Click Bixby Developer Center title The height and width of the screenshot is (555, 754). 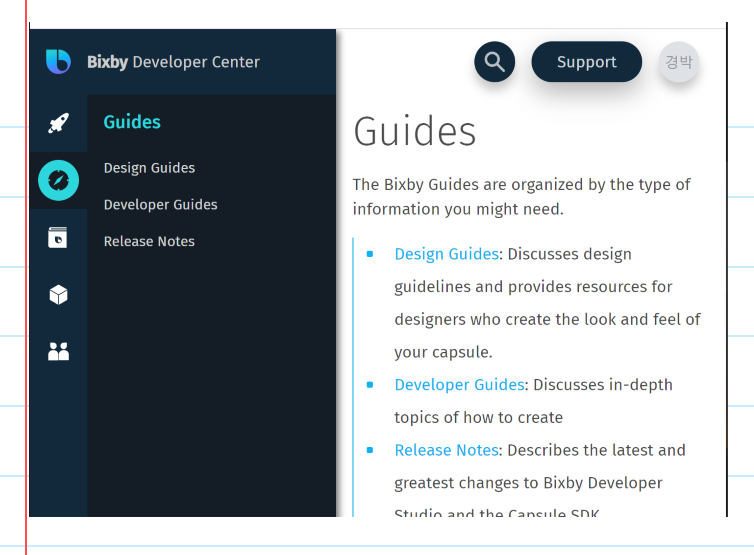click(x=173, y=62)
